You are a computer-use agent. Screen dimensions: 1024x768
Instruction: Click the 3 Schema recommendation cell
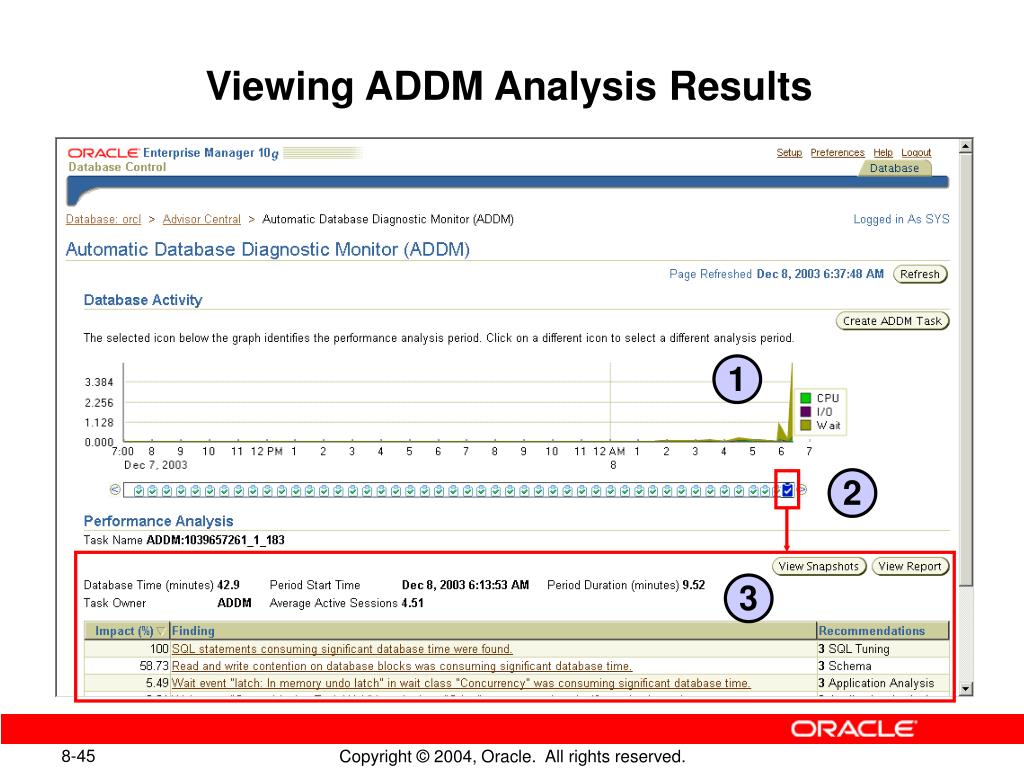[882, 665]
